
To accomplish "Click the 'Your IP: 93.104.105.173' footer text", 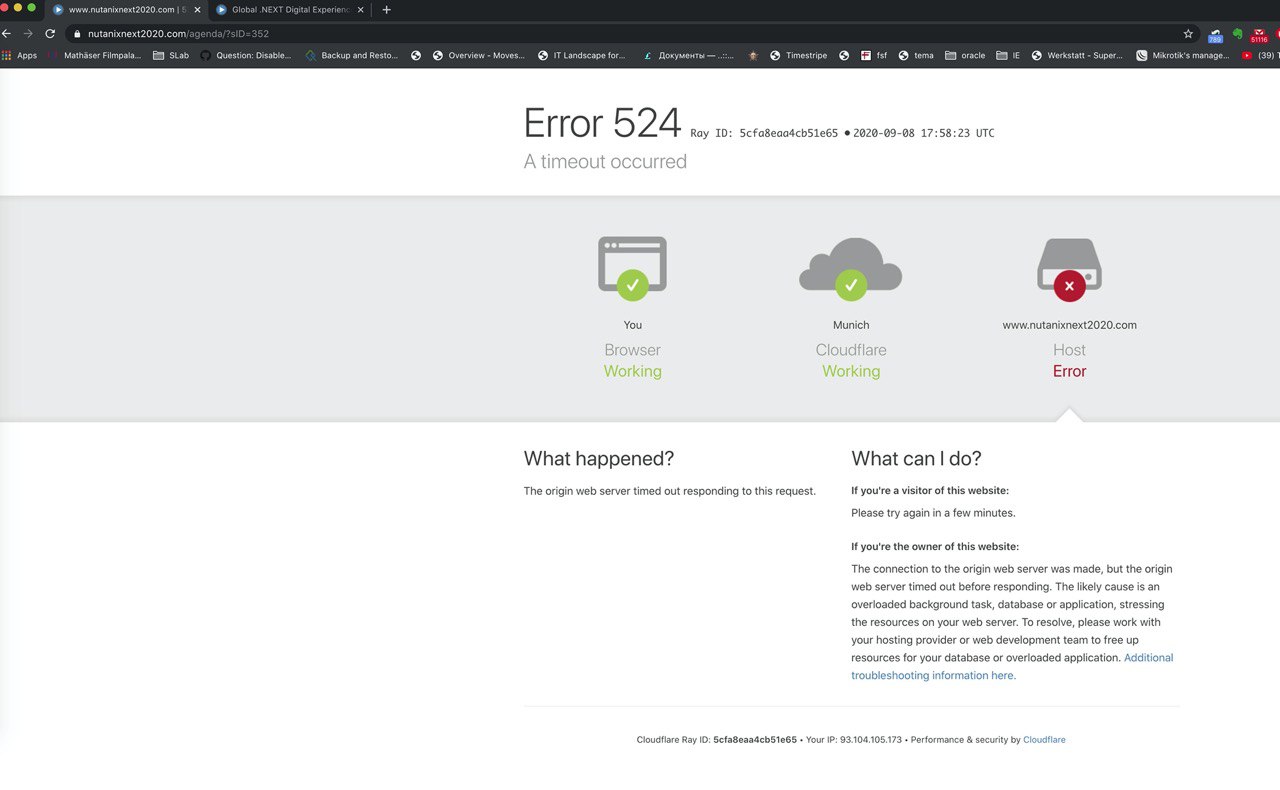I will [854, 740].
